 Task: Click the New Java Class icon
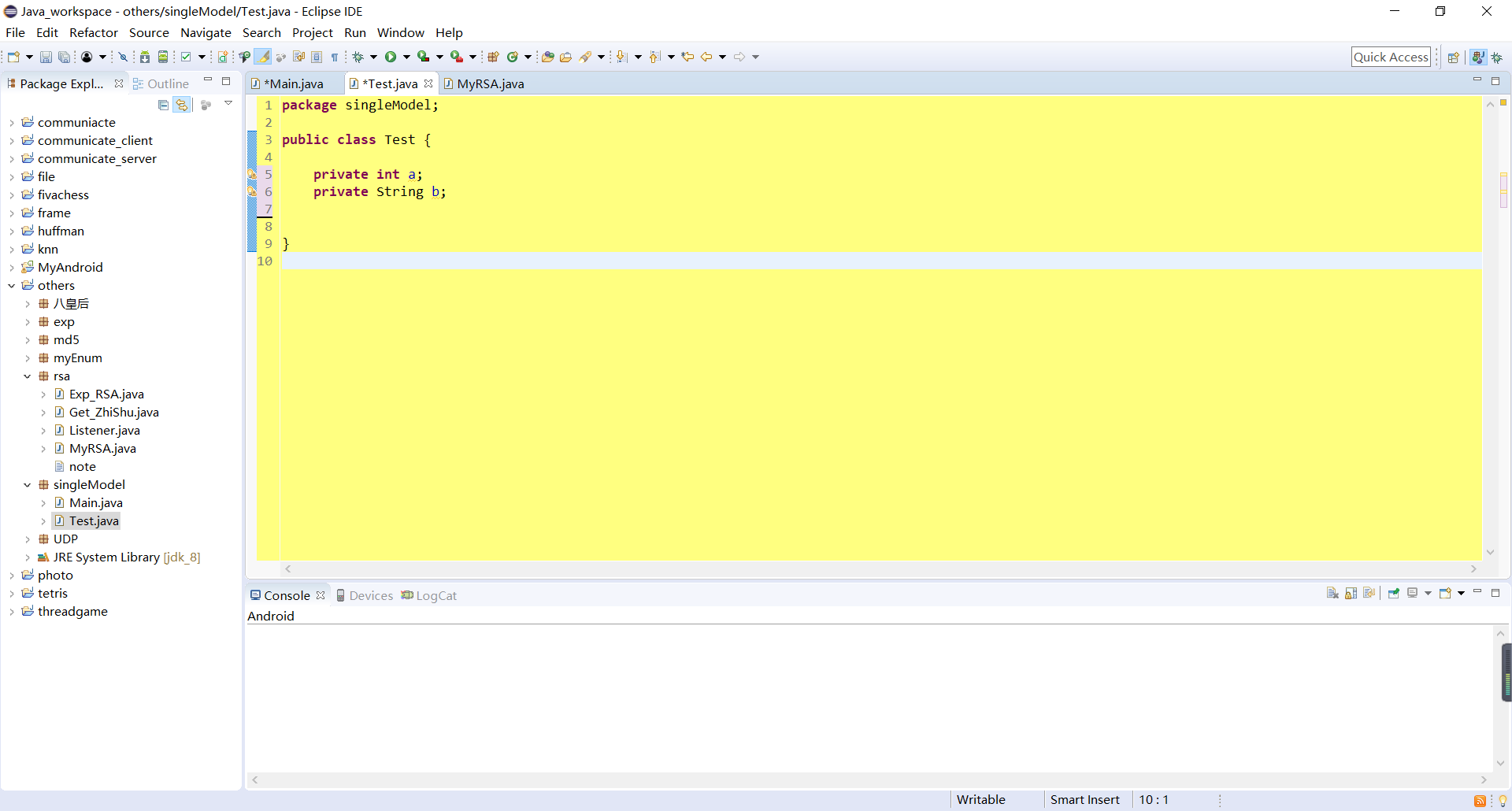(512, 57)
